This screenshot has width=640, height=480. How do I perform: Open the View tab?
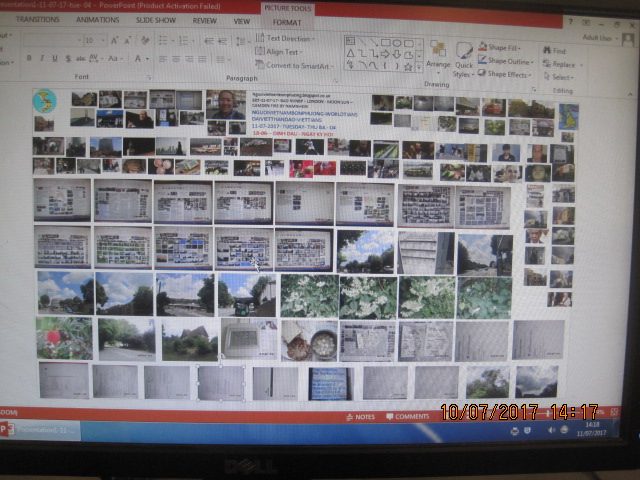coord(242,21)
